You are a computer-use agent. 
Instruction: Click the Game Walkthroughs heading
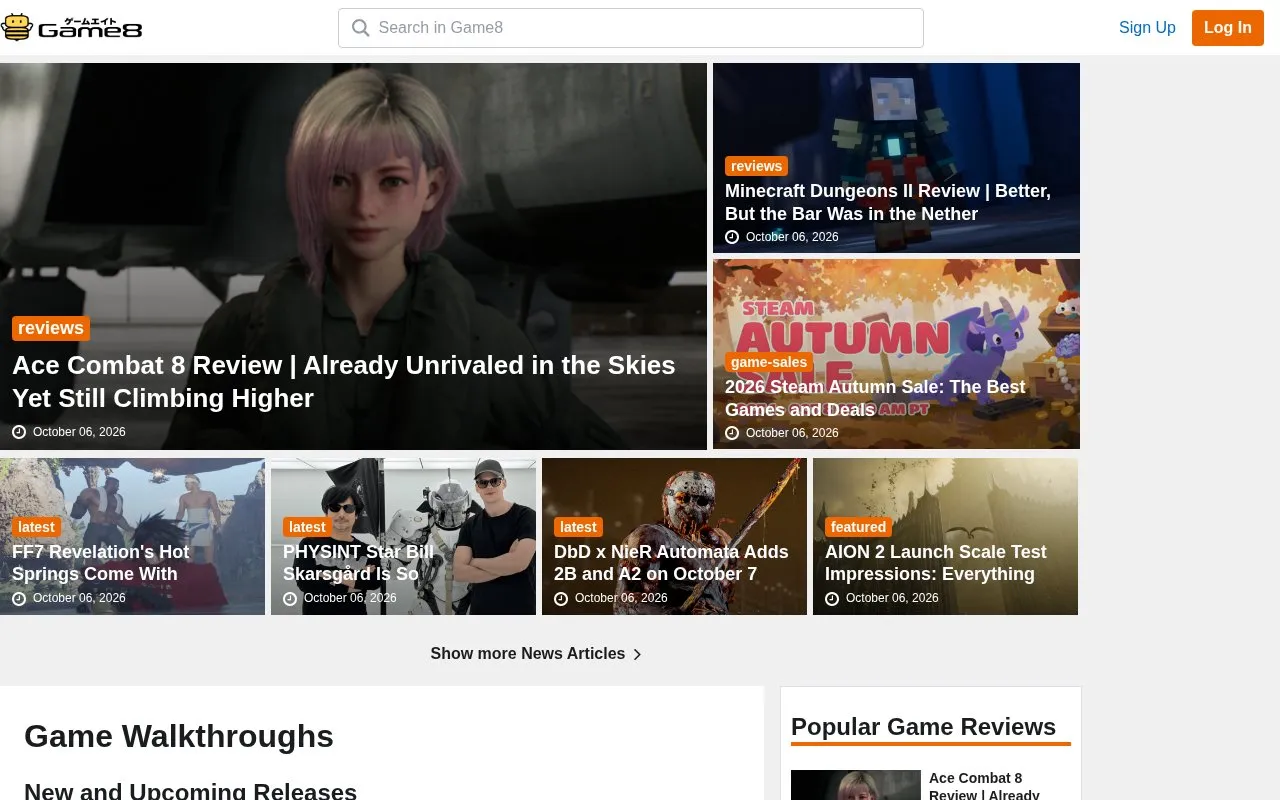[179, 736]
